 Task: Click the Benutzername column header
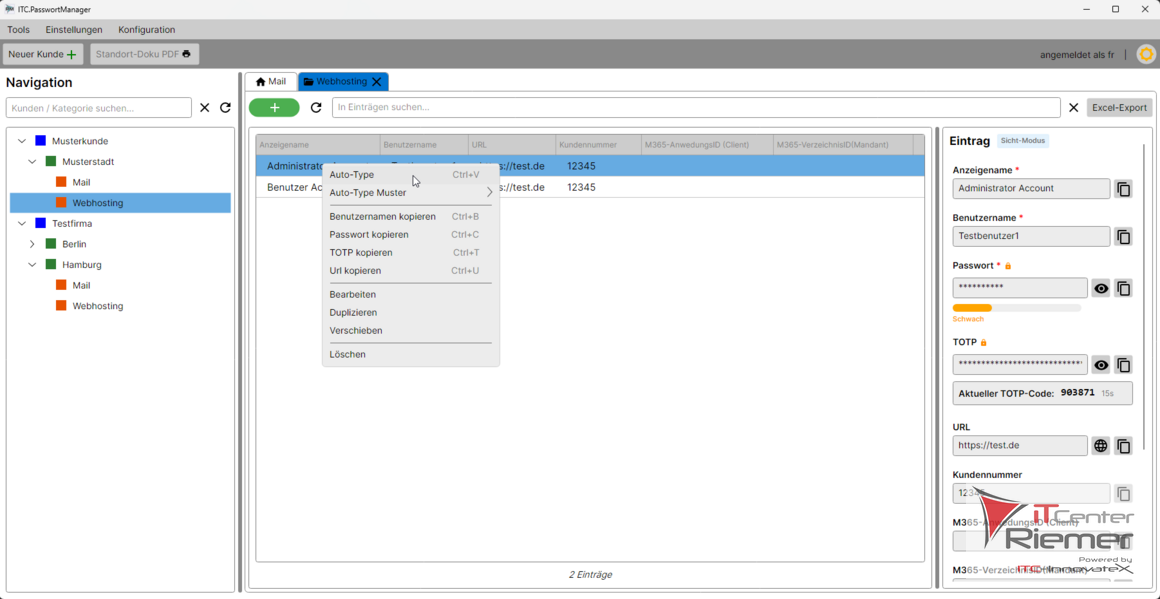pos(425,145)
